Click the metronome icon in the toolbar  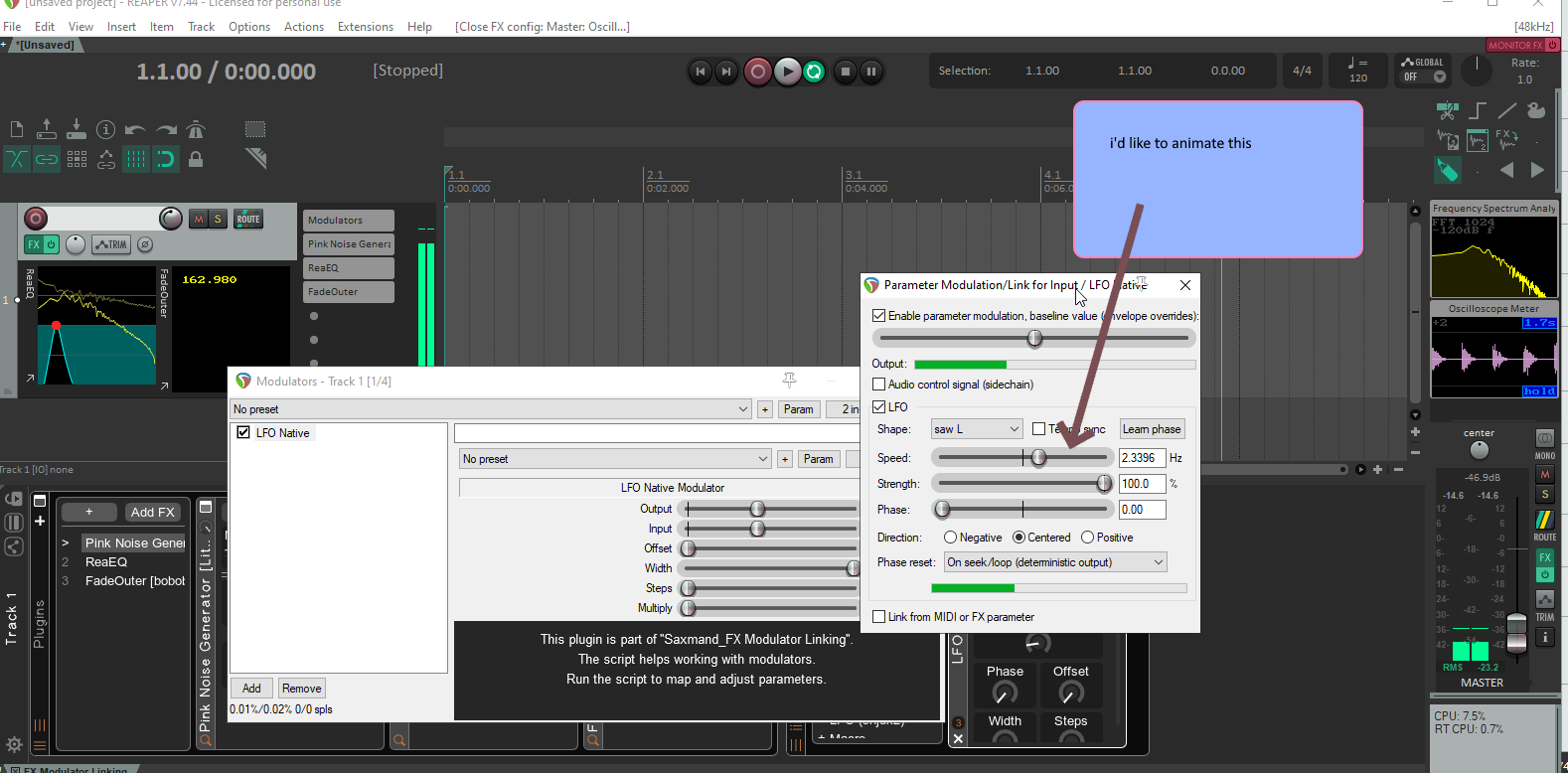[x=196, y=129]
